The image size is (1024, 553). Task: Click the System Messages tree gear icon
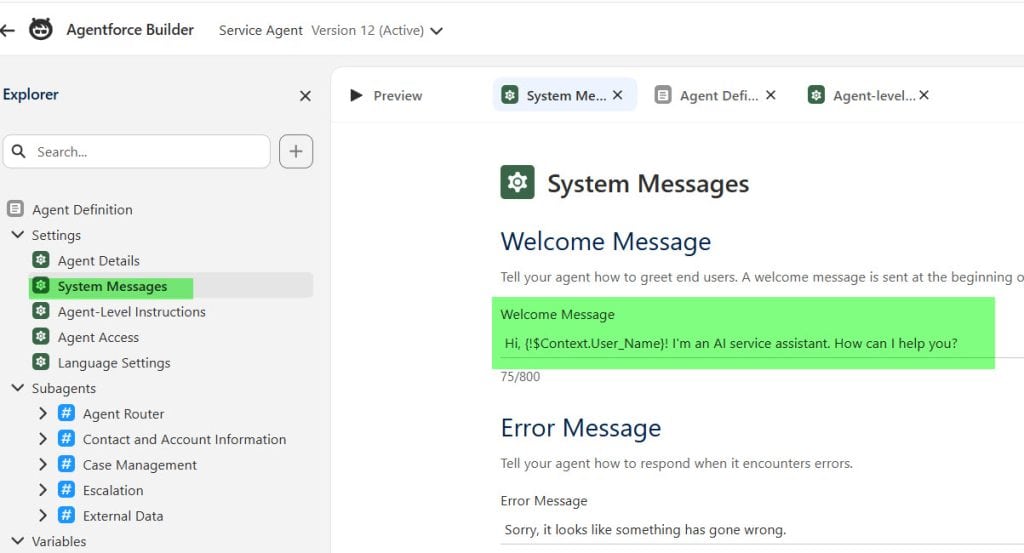[x=40, y=285]
